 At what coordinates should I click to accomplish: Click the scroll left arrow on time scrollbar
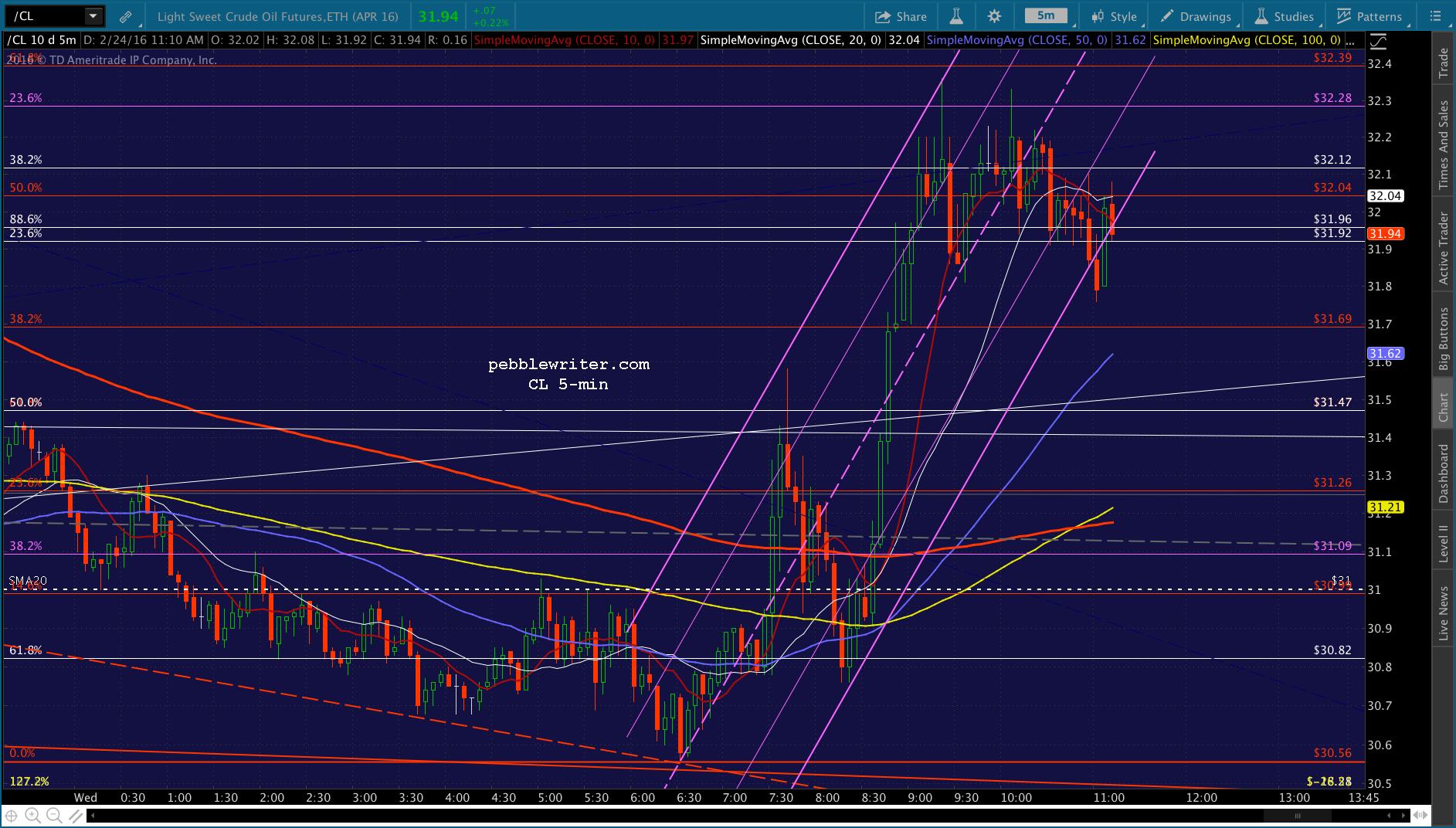click(93, 816)
